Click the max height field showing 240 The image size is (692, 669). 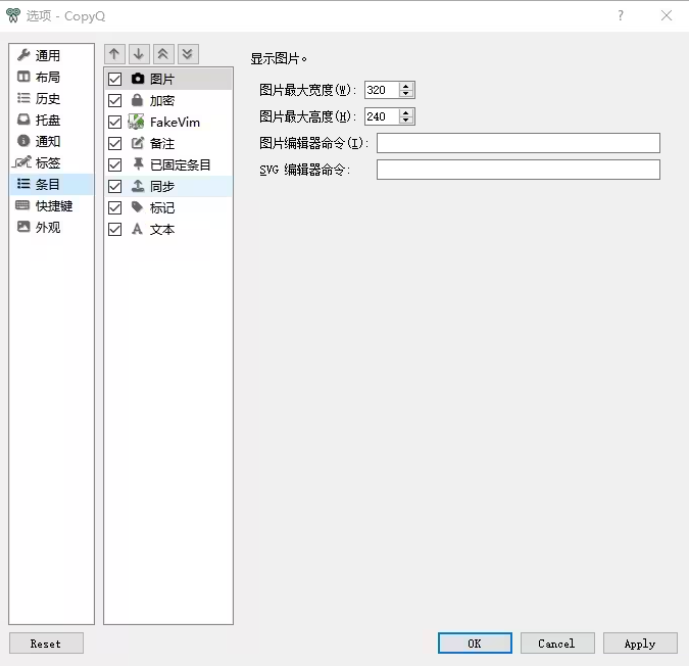[382, 117]
